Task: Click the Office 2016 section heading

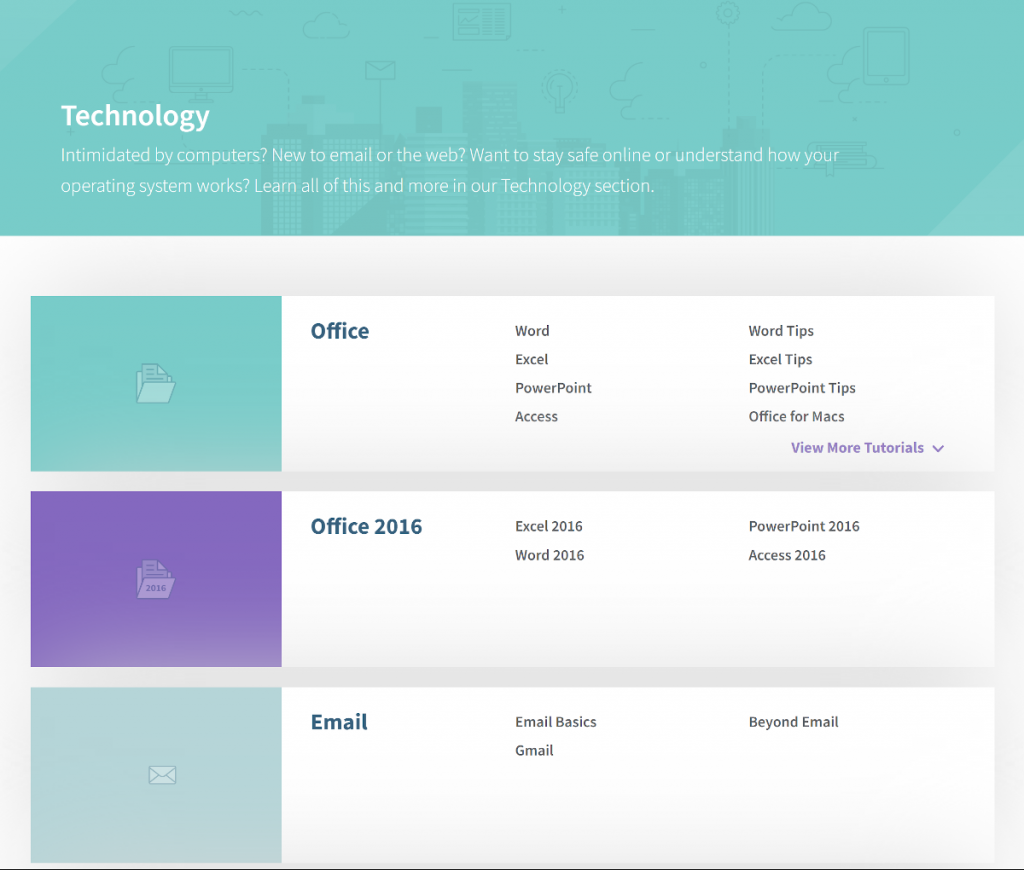Action: (x=366, y=527)
